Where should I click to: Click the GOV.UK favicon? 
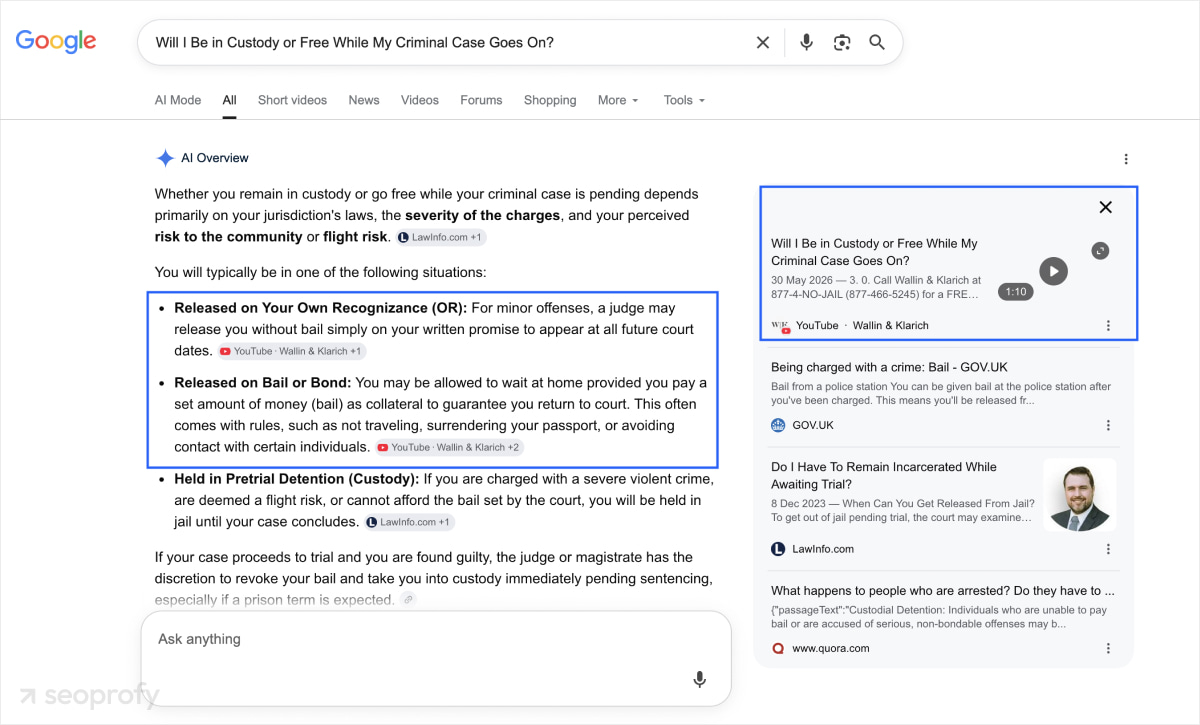(778, 425)
